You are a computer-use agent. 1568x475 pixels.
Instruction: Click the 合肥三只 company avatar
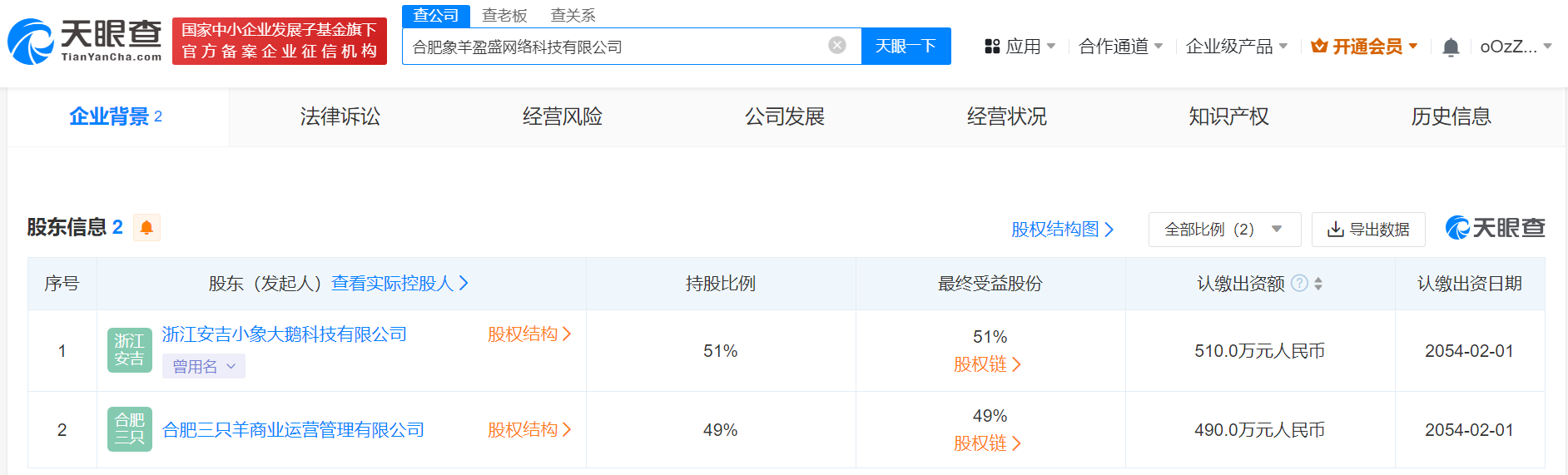pos(129,429)
